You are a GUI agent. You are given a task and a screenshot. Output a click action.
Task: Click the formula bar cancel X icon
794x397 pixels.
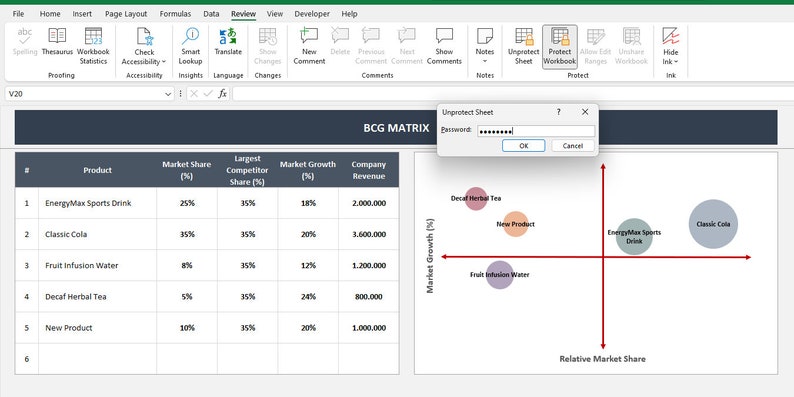[x=194, y=94]
